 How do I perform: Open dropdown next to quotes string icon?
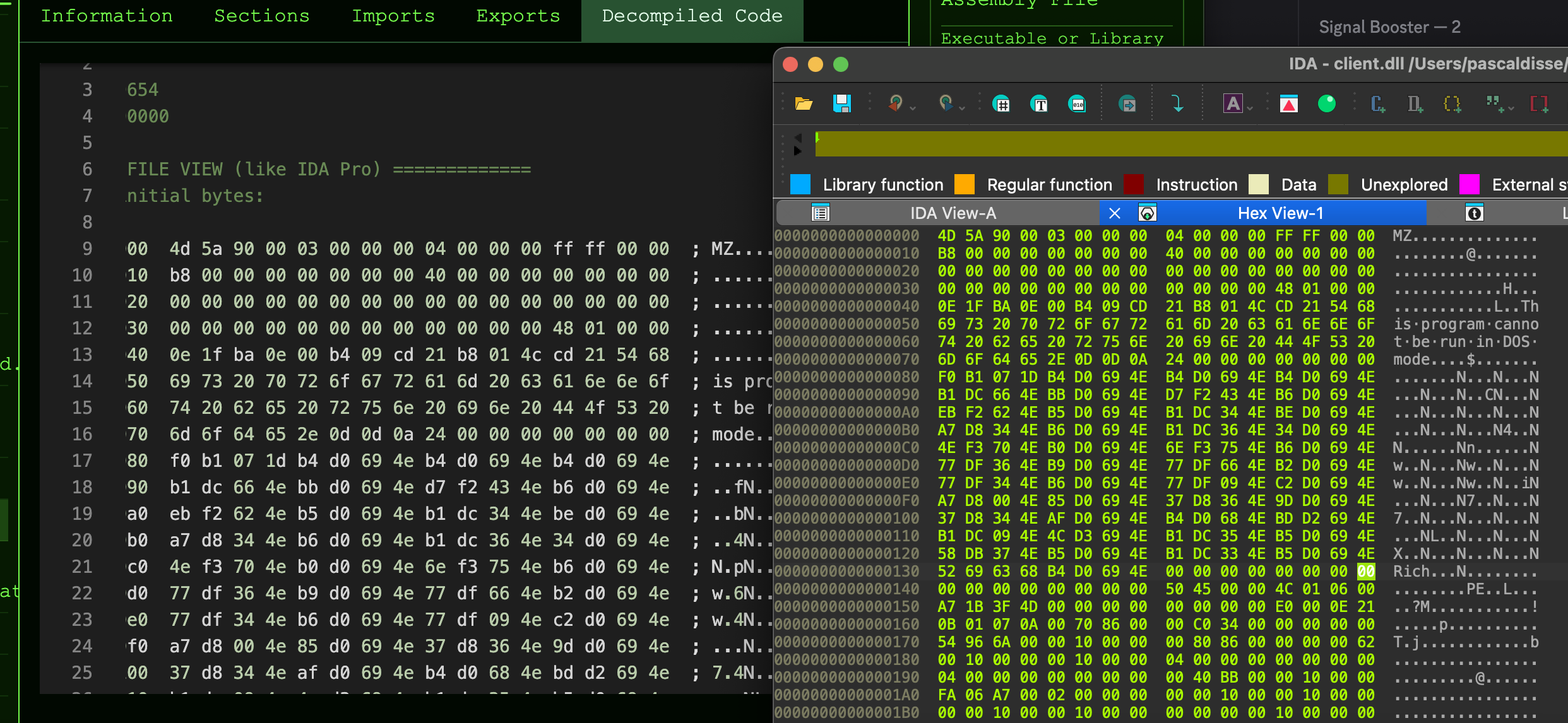click(1511, 109)
